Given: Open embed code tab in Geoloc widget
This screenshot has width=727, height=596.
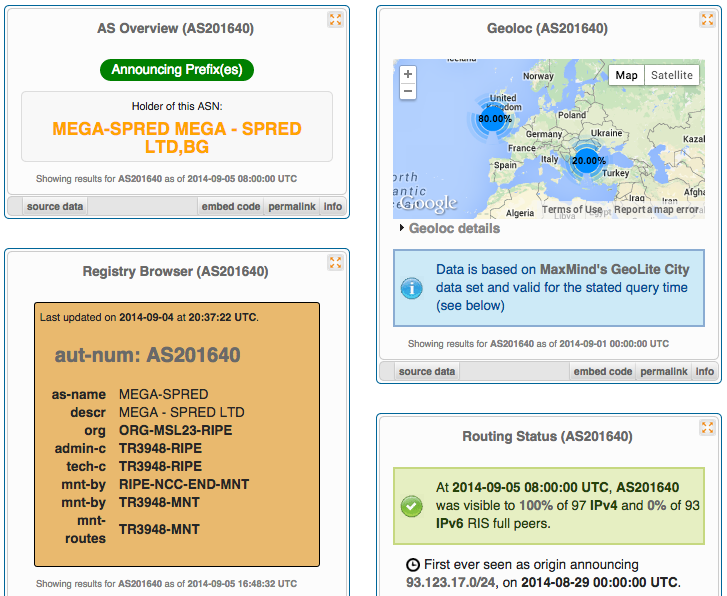Looking at the screenshot, I should pos(602,371).
